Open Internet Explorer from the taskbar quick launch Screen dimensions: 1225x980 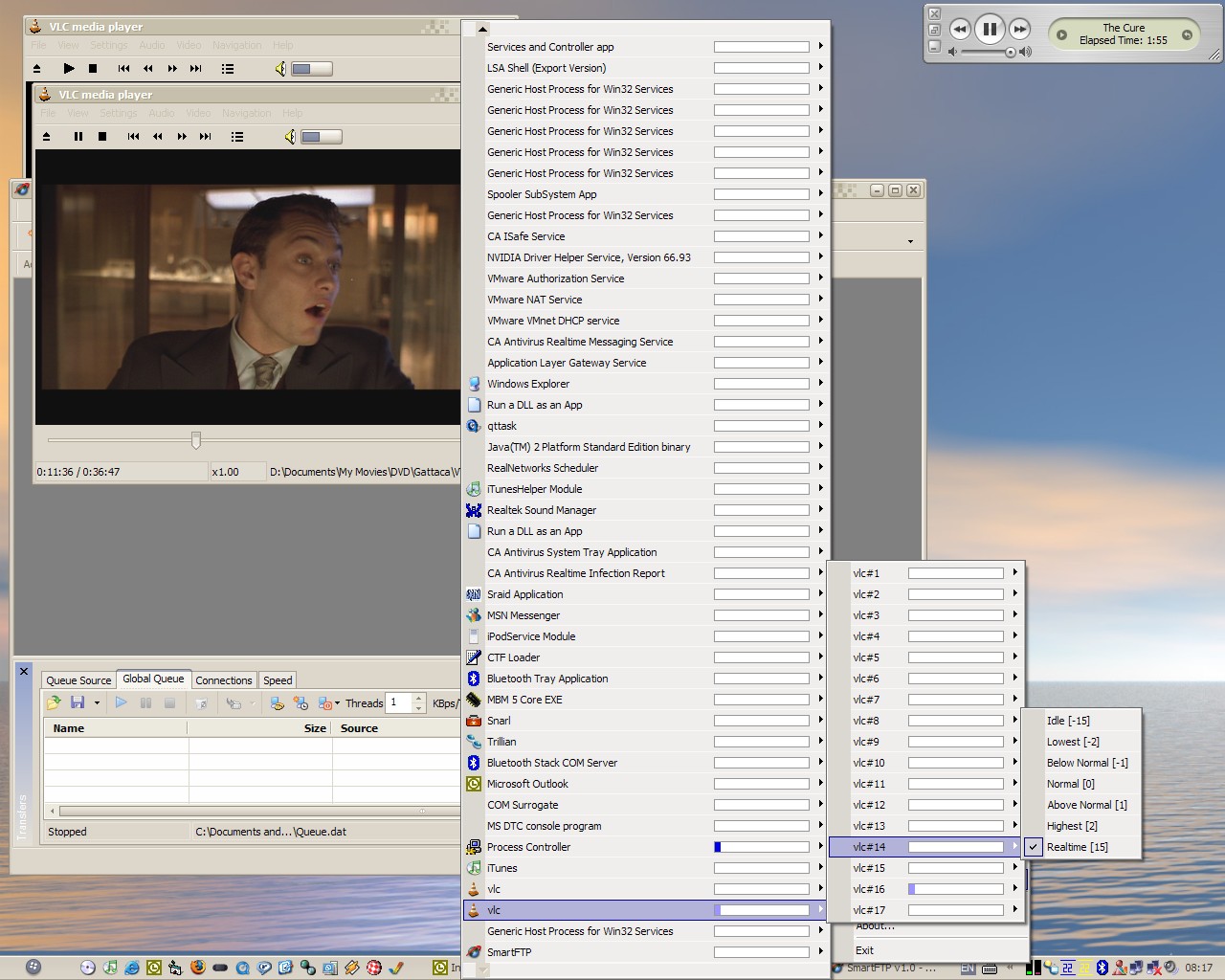(132, 968)
